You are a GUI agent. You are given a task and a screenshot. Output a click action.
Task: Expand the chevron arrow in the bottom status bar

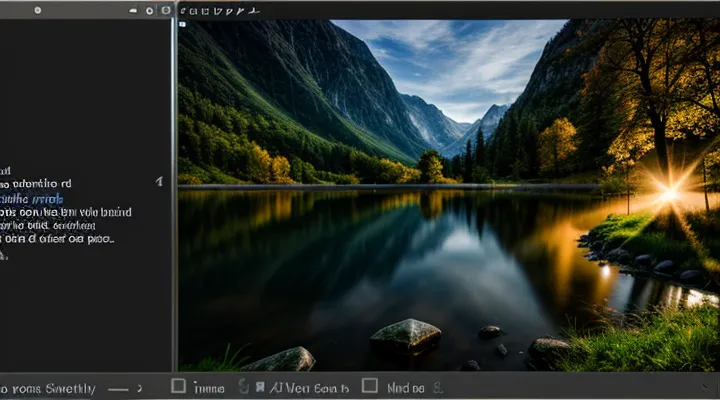(x=139, y=388)
